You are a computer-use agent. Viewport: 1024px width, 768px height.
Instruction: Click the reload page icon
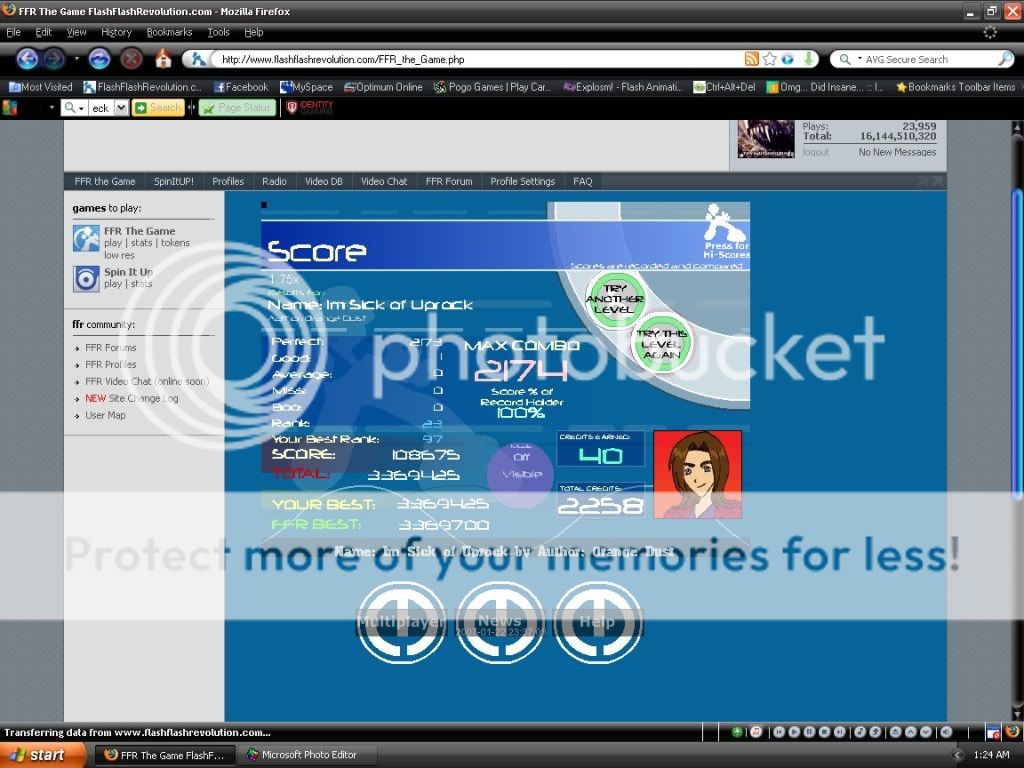click(x=99, y=59)
